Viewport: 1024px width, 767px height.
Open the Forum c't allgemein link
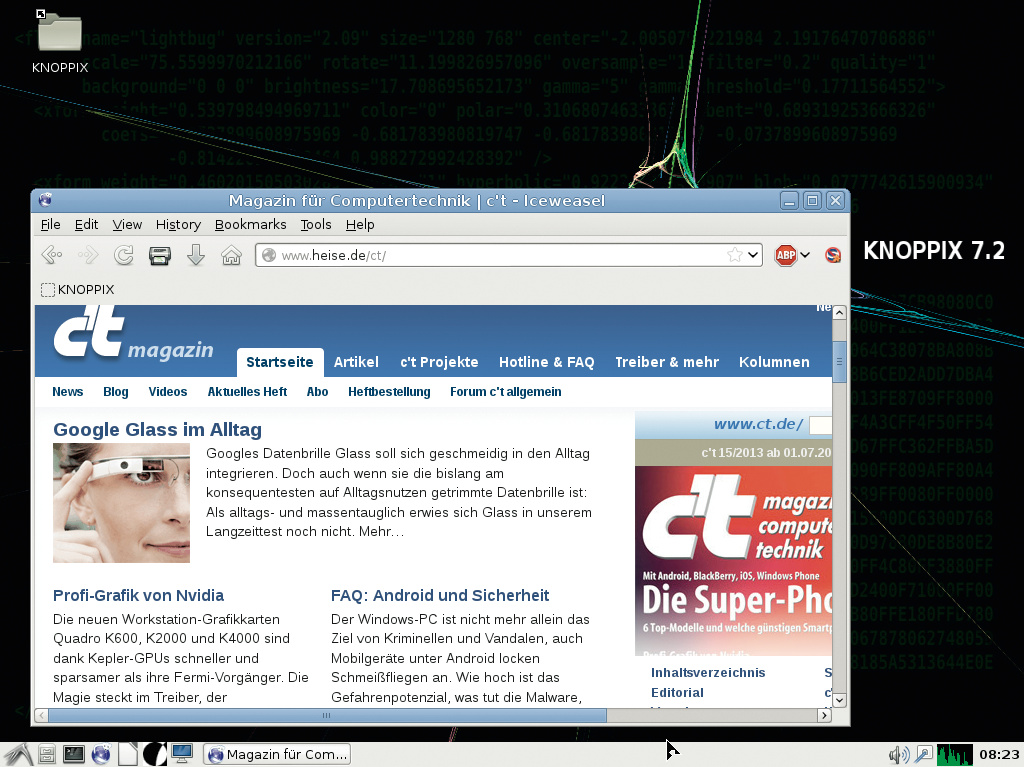505,391
